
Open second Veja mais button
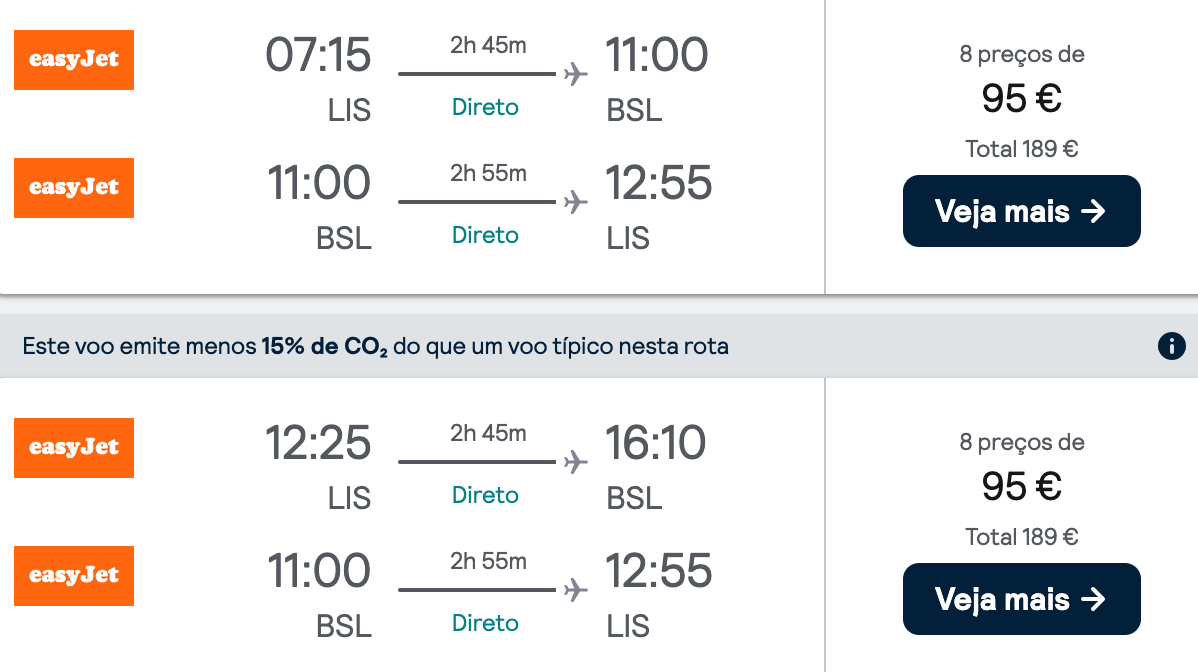(x=1022, y=599)
